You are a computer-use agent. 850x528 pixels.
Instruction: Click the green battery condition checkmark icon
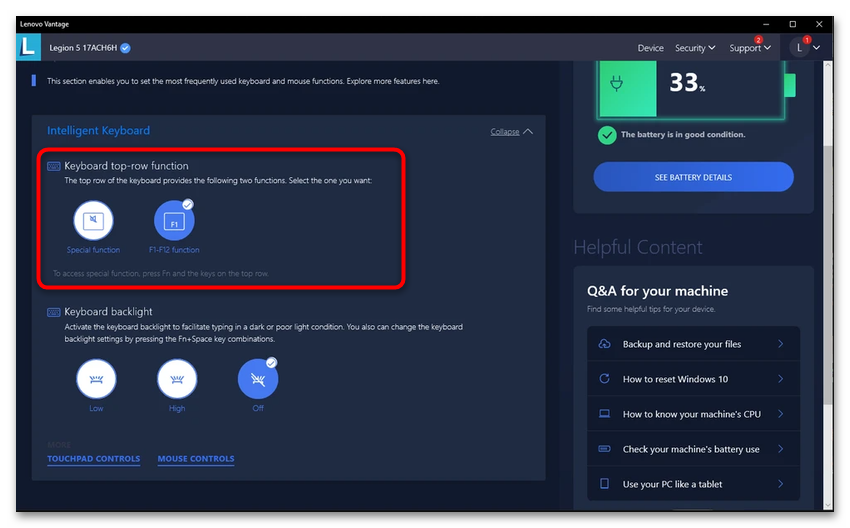point(607,135)
